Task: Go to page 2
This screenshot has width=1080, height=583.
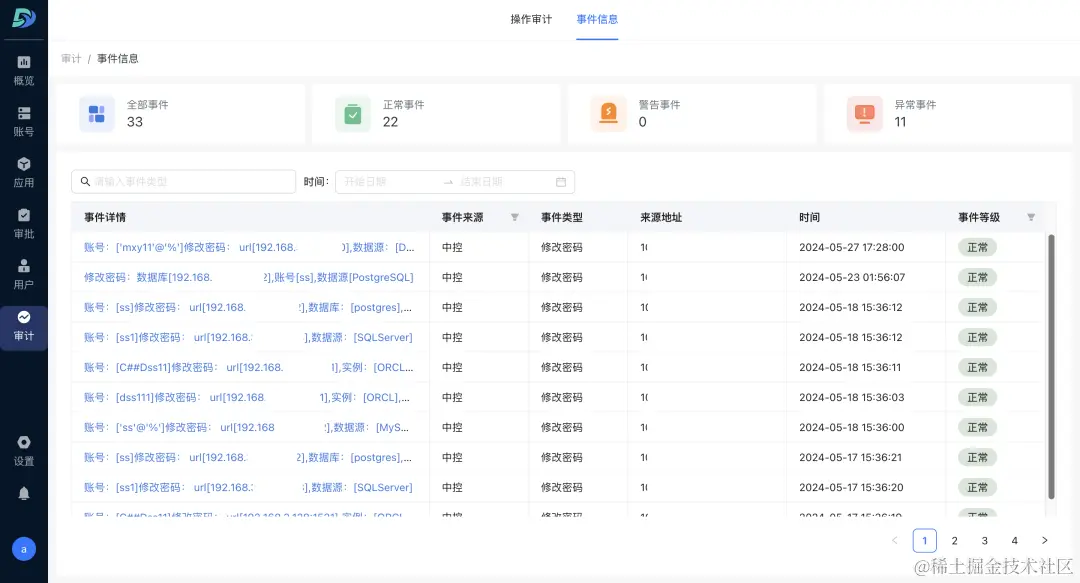Action: (955, 540)
